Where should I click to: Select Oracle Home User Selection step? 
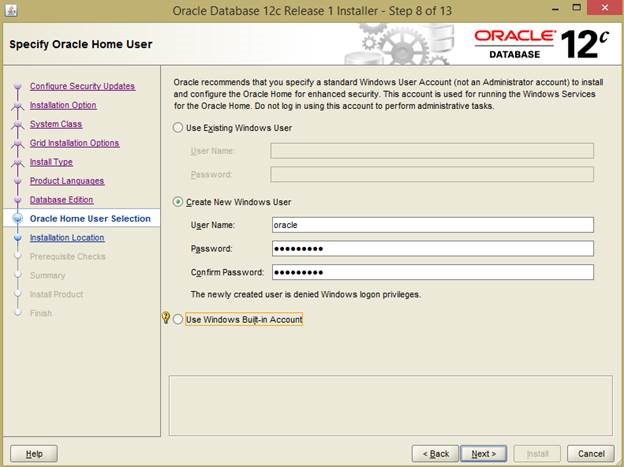pyautogui.click(x=90, y=219)
